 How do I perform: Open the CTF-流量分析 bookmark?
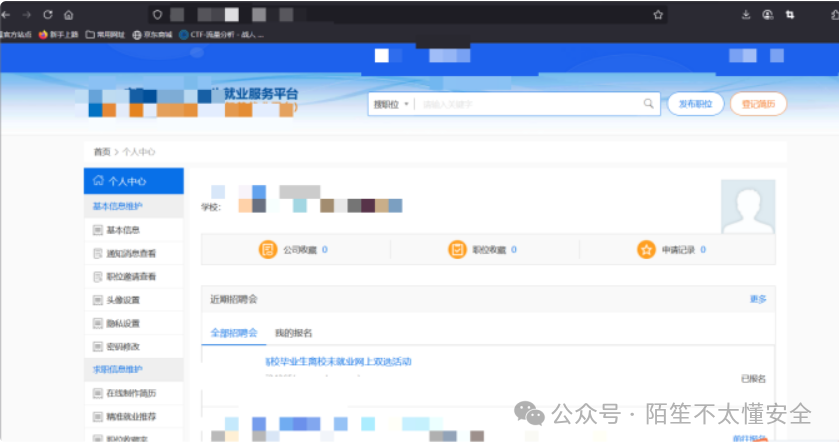[222, 35]
